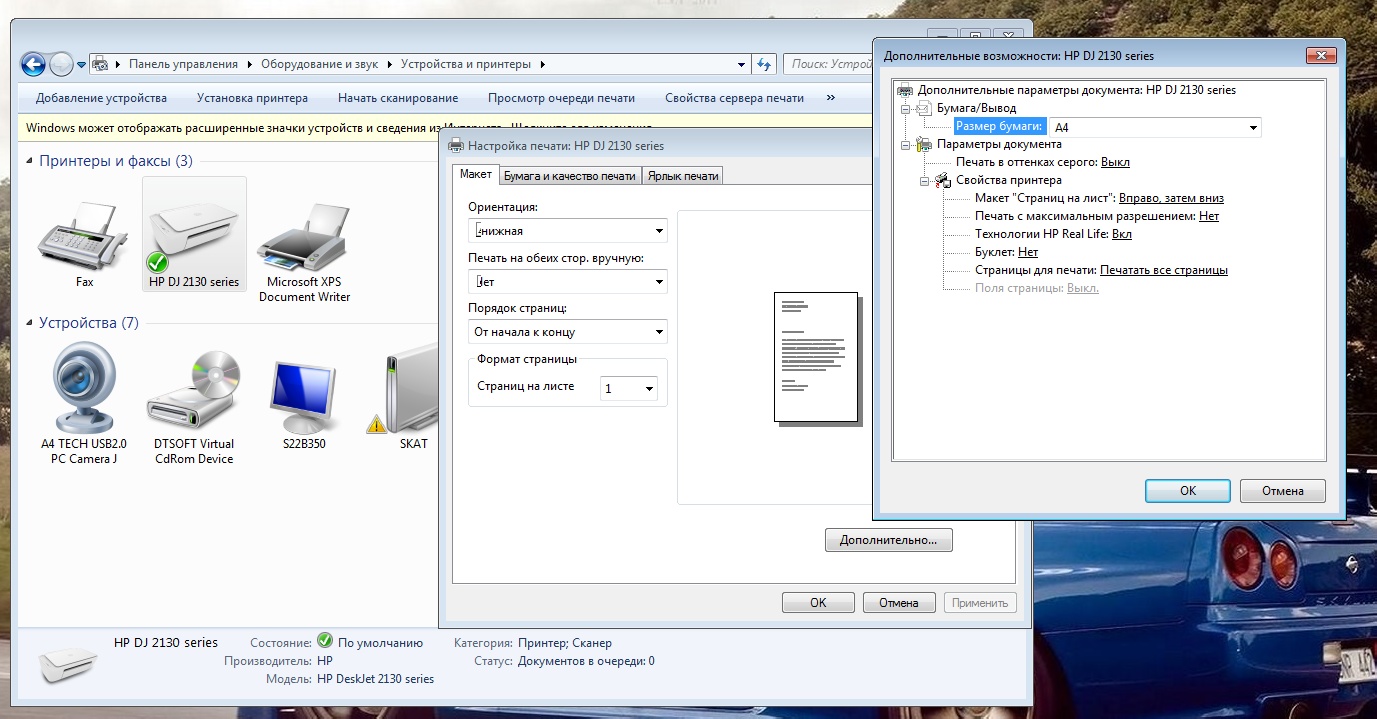Switch to Бумага и качество печати tab
This screenshot has height=719, width=1377.
click(x=569, y=176)
